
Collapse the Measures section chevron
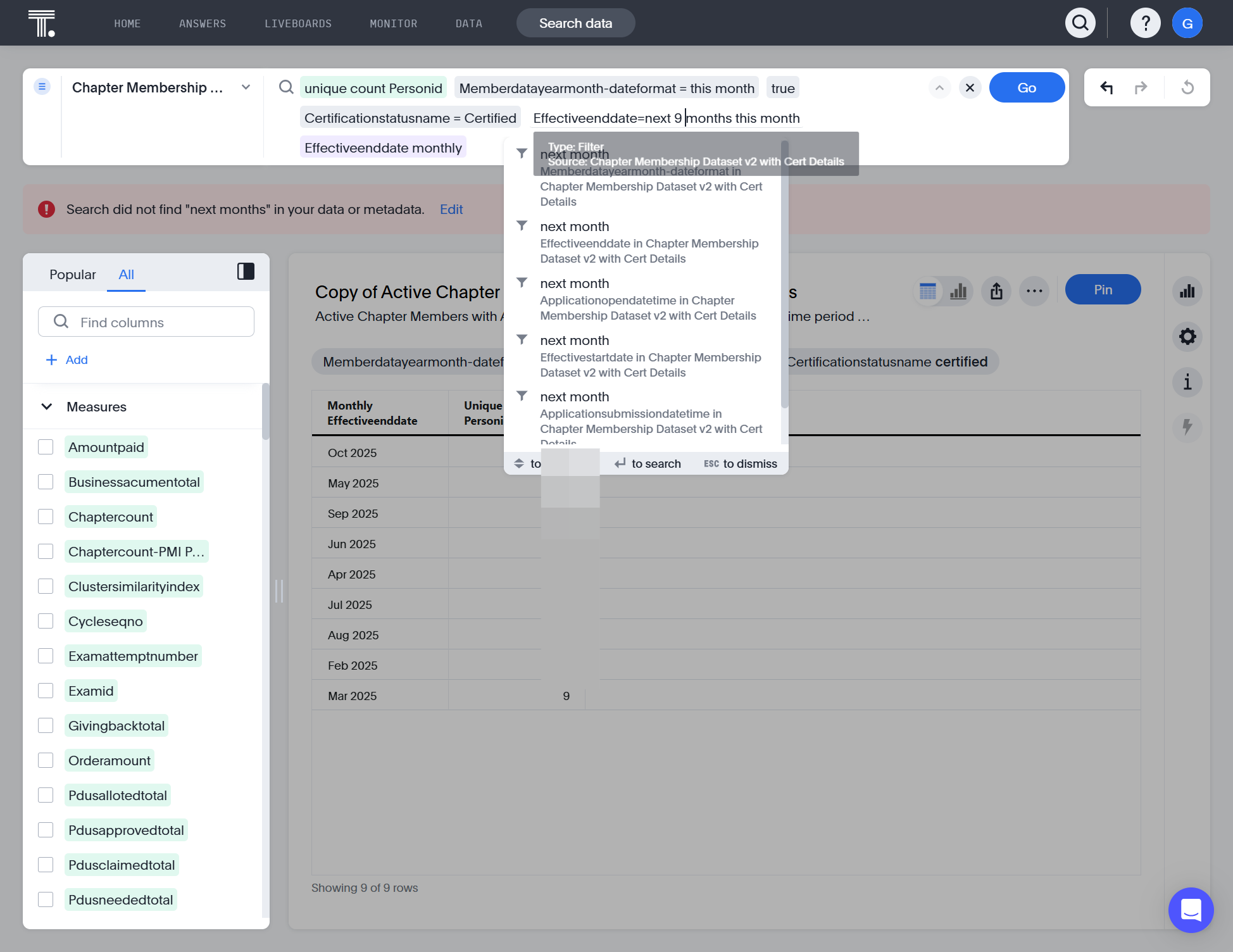point(47,406)
